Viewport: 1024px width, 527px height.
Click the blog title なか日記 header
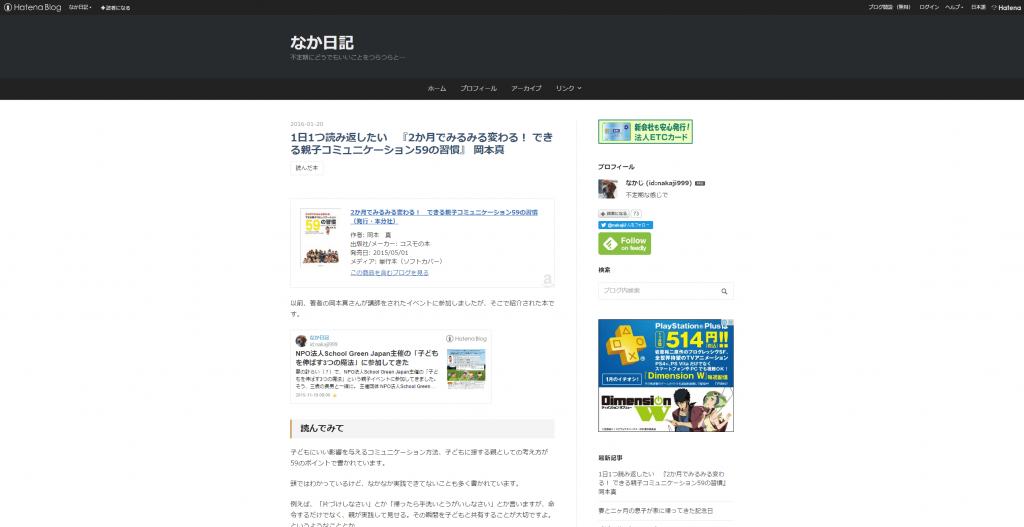coord(322,42)
